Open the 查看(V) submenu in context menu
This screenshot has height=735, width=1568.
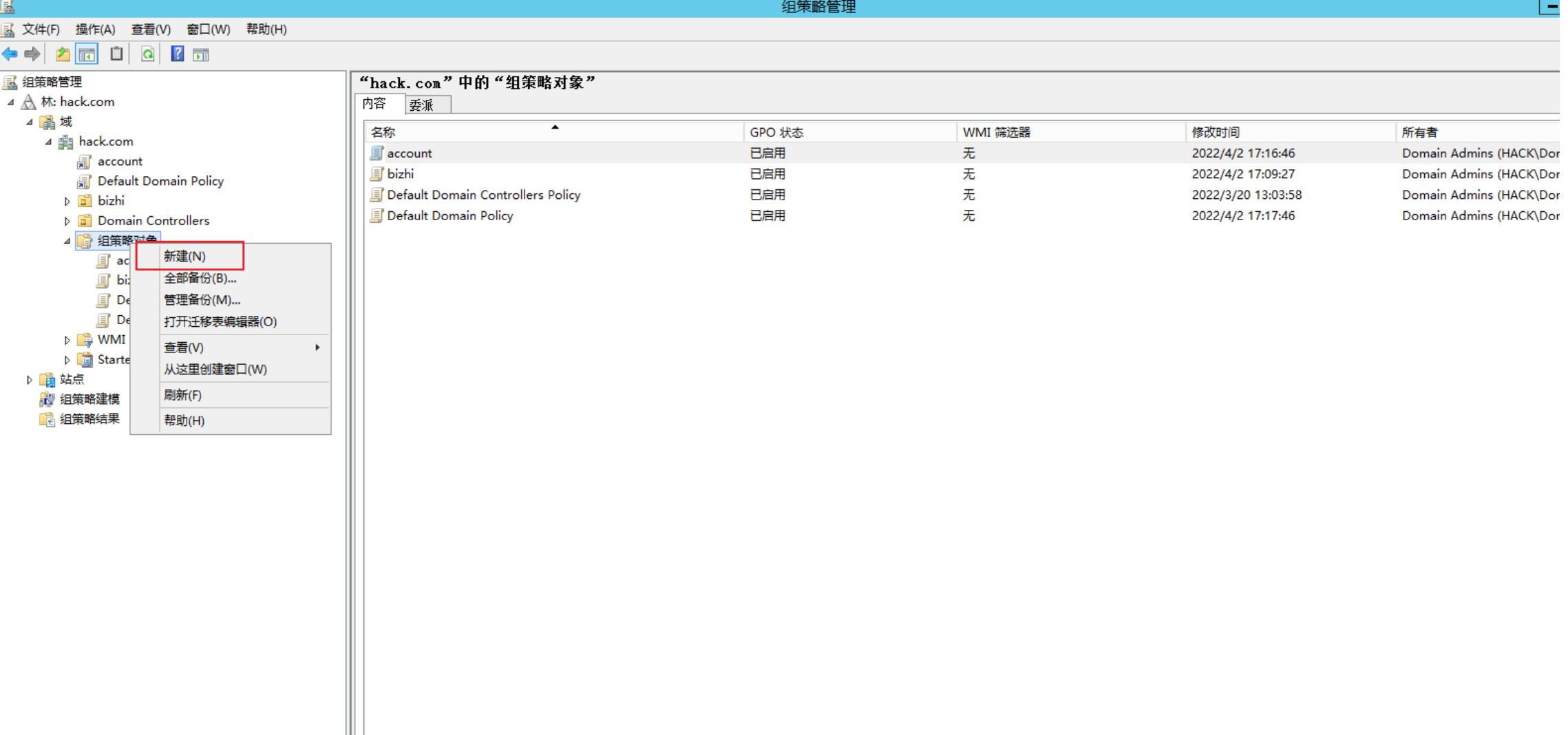click(231, 348)
